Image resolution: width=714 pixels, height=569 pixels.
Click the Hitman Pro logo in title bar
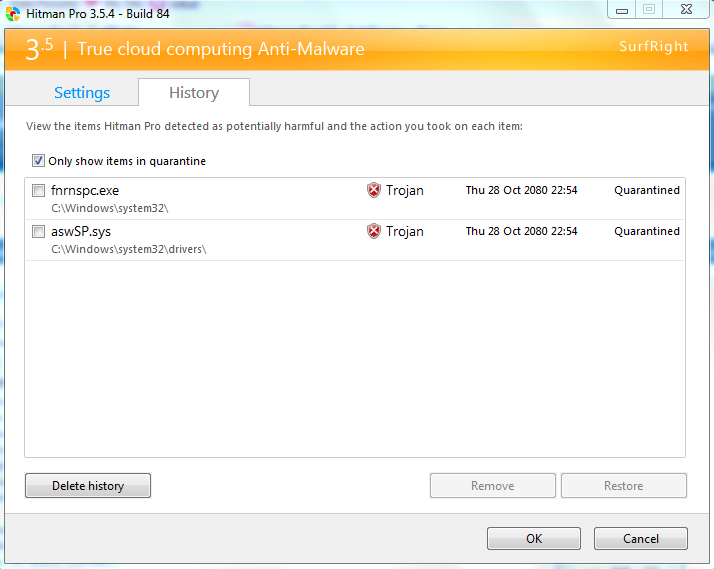coord(13,14)
